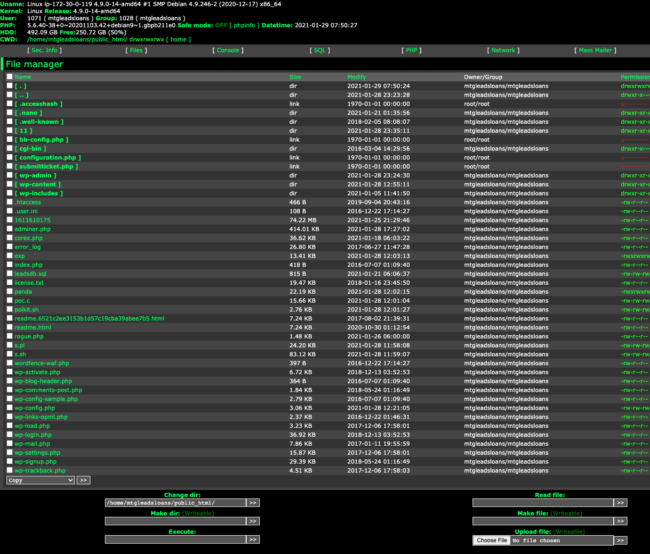The height and width of the screenshot is (554, 650).
Task: Open the submitticket.php link entry
Action: click(x=46, y=167)
